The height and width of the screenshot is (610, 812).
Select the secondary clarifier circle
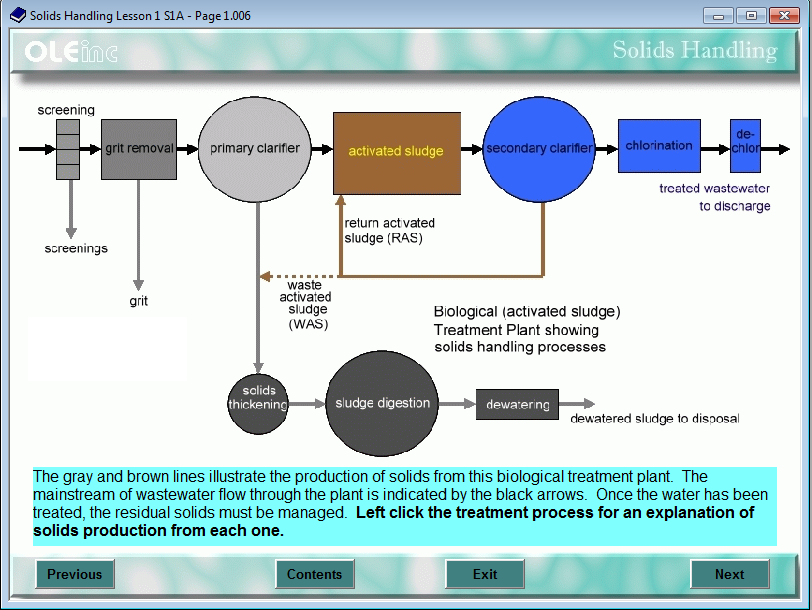[x=540, y=147]
